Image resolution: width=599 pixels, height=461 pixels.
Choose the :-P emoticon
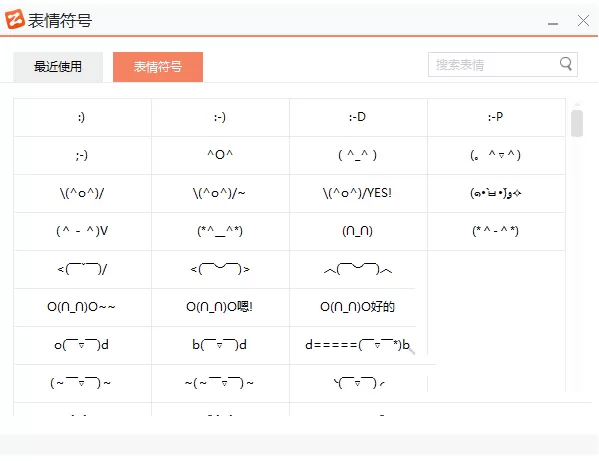pos(496,117)
